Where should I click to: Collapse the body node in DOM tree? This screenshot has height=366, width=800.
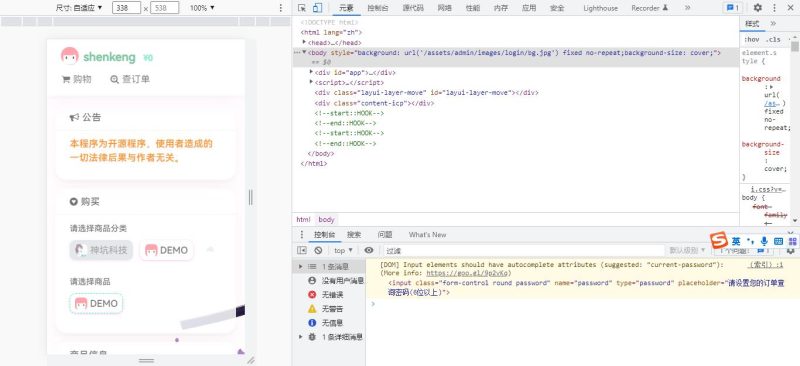point(305,52)
